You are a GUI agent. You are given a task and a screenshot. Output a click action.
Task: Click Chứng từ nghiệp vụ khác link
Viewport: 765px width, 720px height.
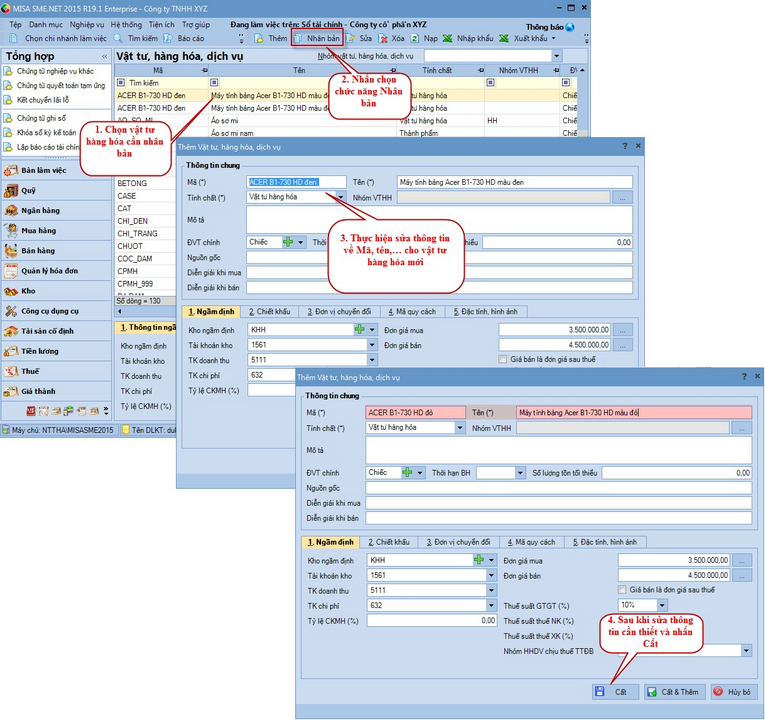pyautogui.click(x=55, y=71)
